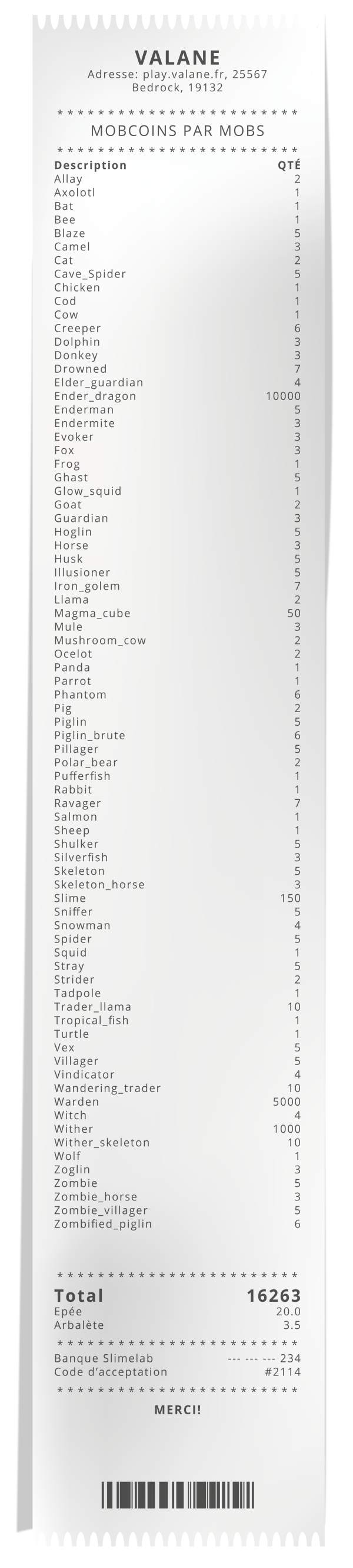353x1568 pixels.
Task: Click the MERCI! footer text
Action: [178, 1410]
